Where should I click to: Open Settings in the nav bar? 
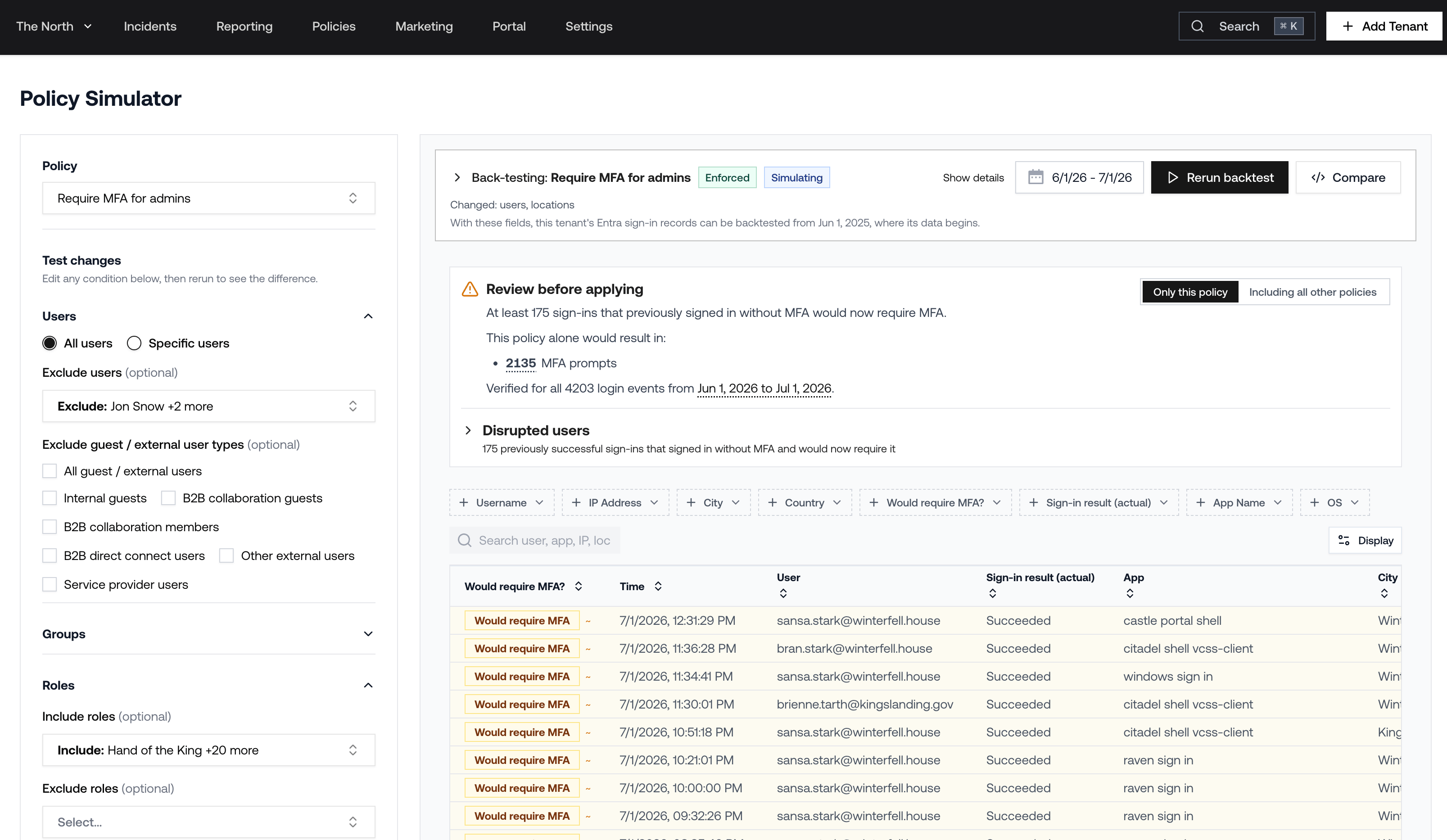(588, 27)
